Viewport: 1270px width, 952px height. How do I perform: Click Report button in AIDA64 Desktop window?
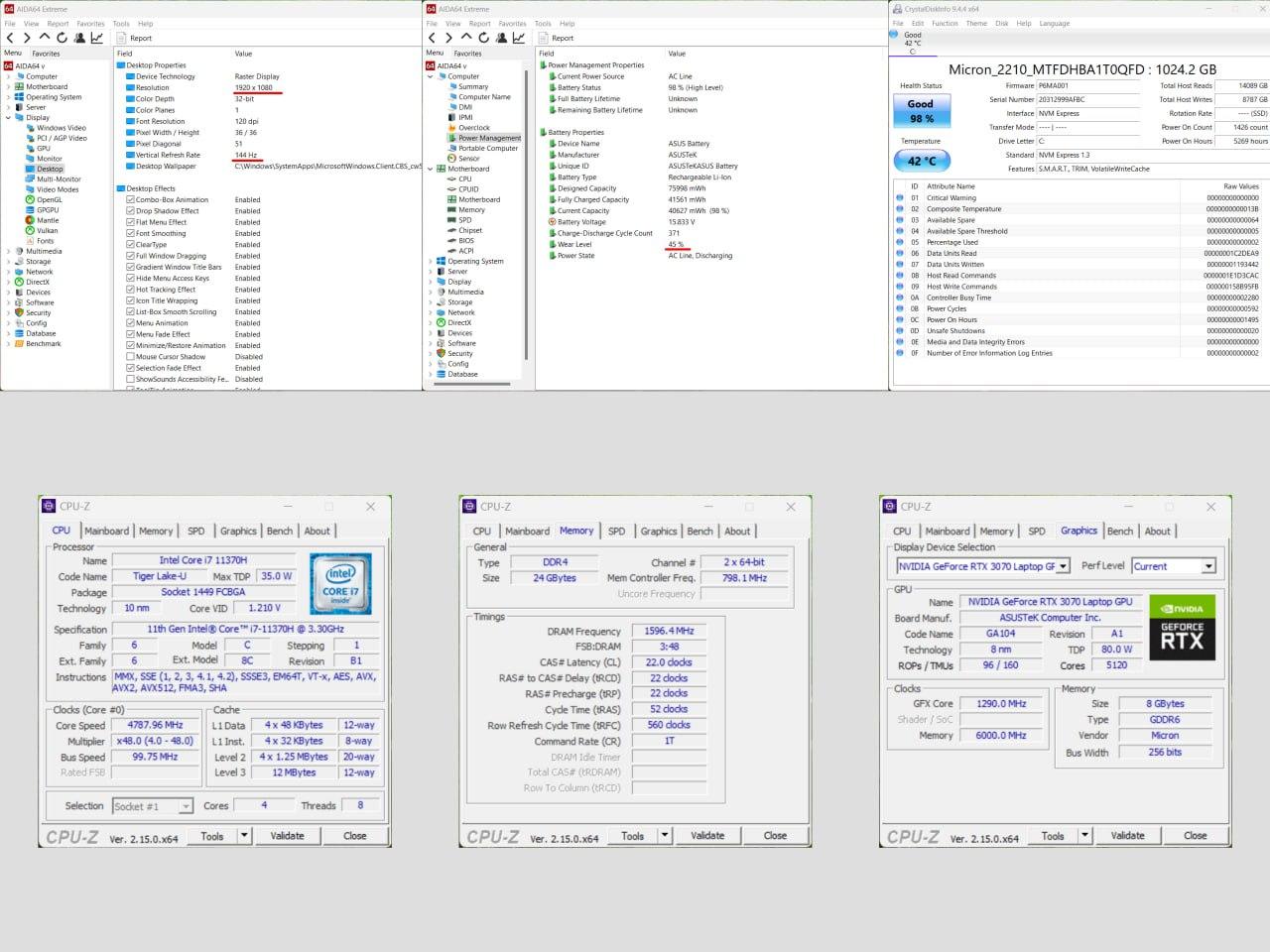[x=135, y=38]
